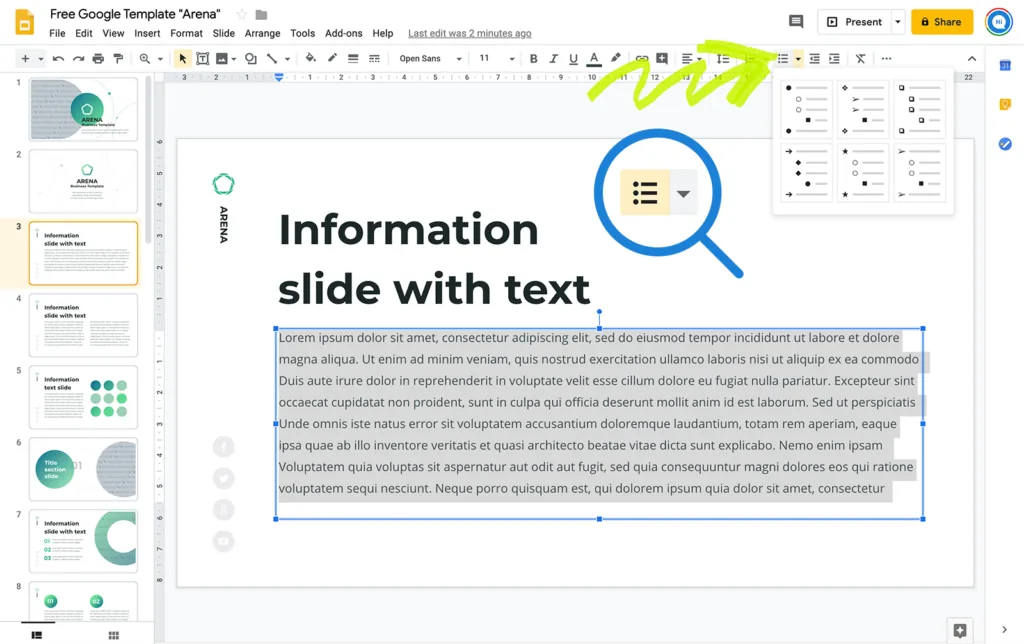Choose the Select arrow cursor tool
Image resolution: width=1024 pixels, height=644 pixels.
pyautogui.click(x=182, y=59)
